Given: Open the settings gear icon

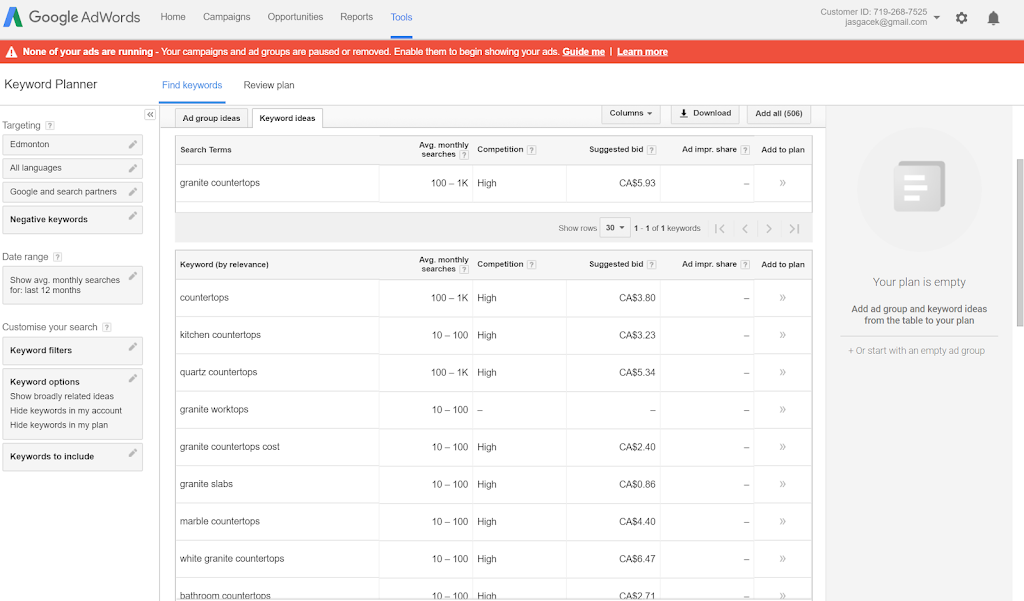Looking at the screenshot, I should (x=961, y=18).
